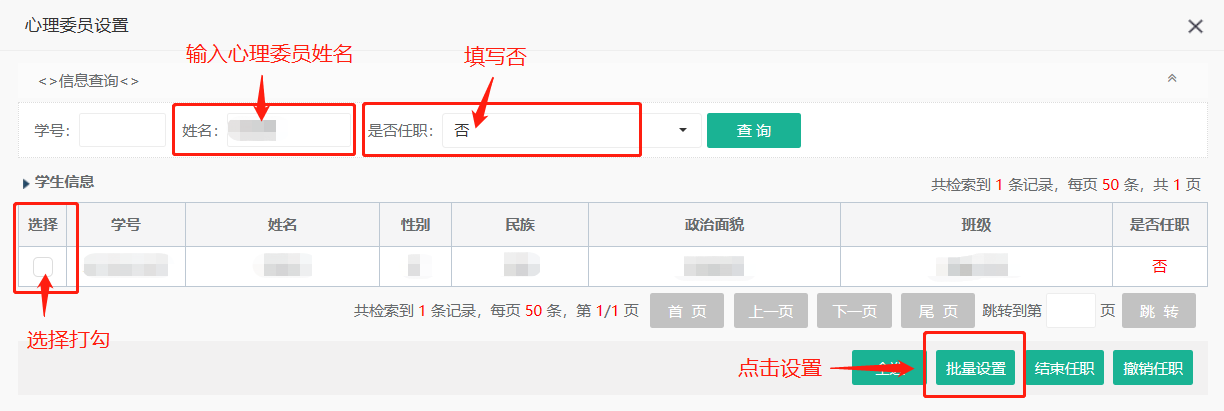Click the 批量设置 button
1224x411 pixels.
tap(976, 368)
